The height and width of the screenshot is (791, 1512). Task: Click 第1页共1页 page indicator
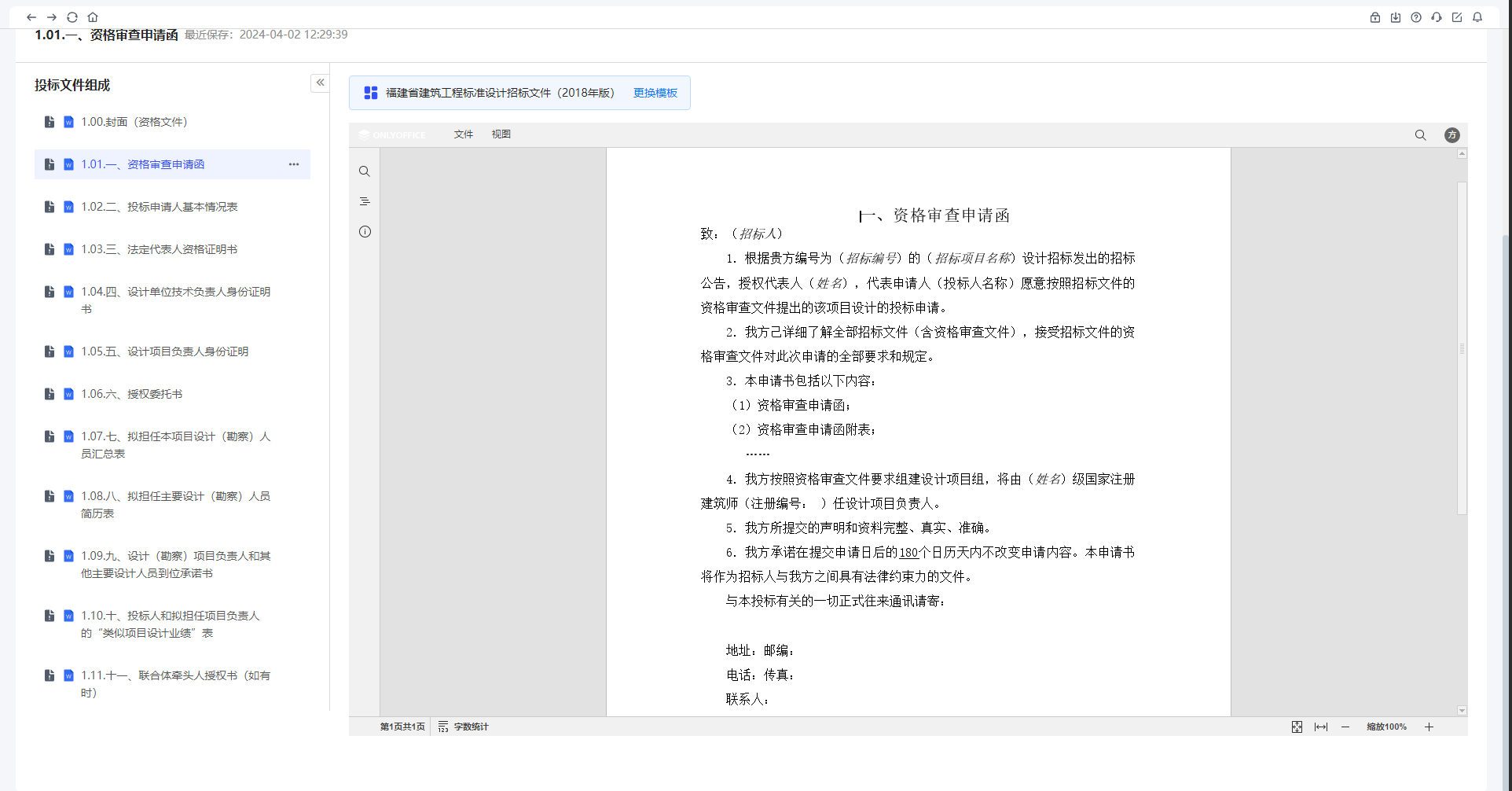point(402,727)
